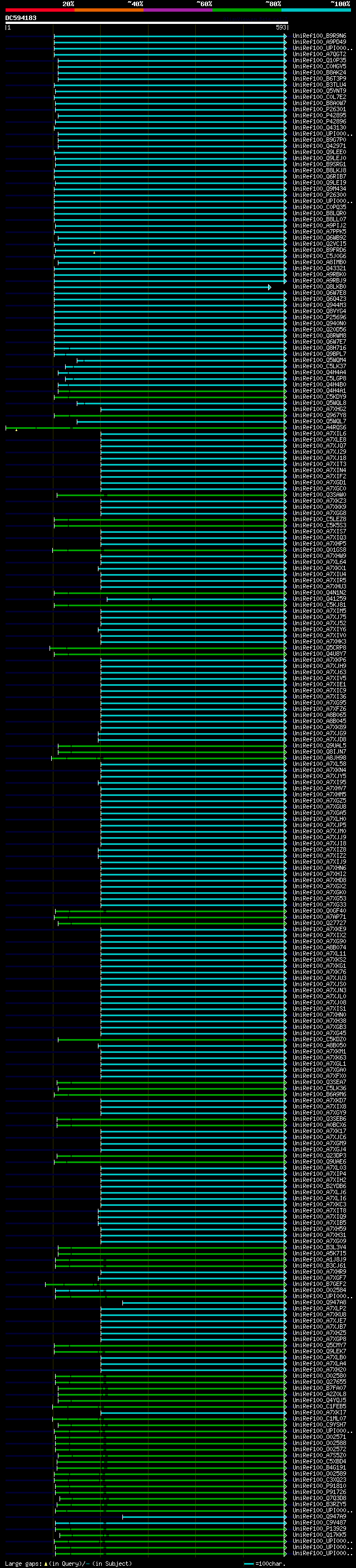The width and height of the screenshot is (356, 1568).
Task: Select hit label UniRef100_P26301
Action: point(319,109)
